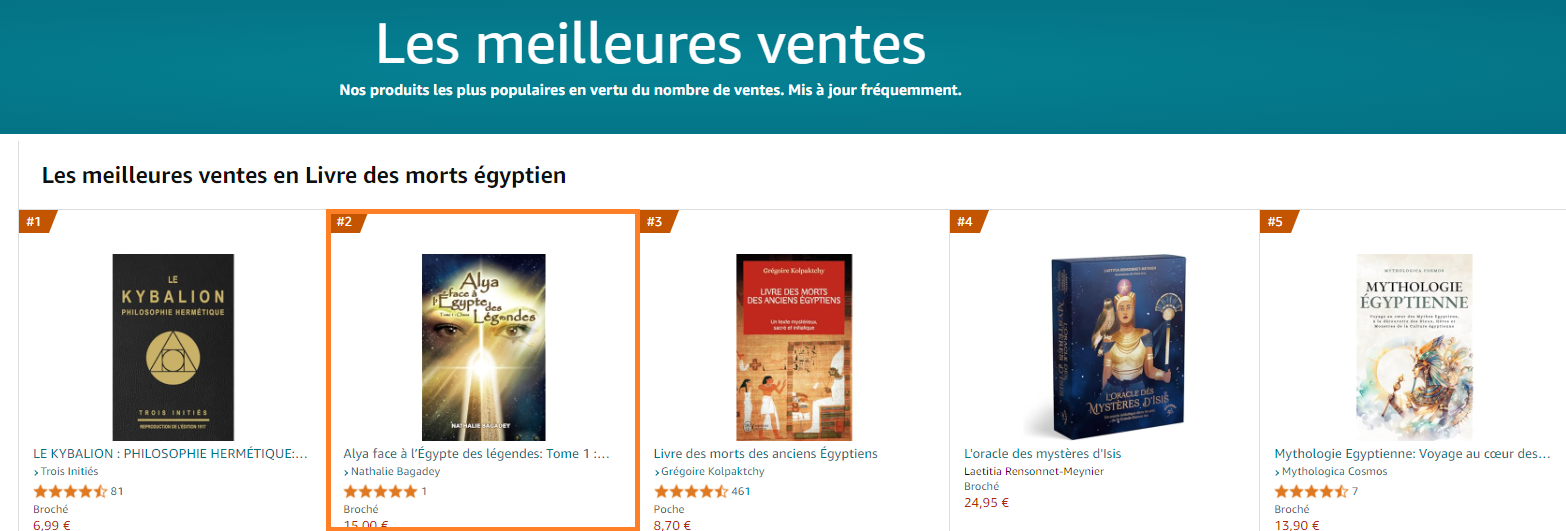The image size is (1566, 531).
Task: Click the five-star rating under Alya face
Action: pyautogui.click(x=380, y=491)
